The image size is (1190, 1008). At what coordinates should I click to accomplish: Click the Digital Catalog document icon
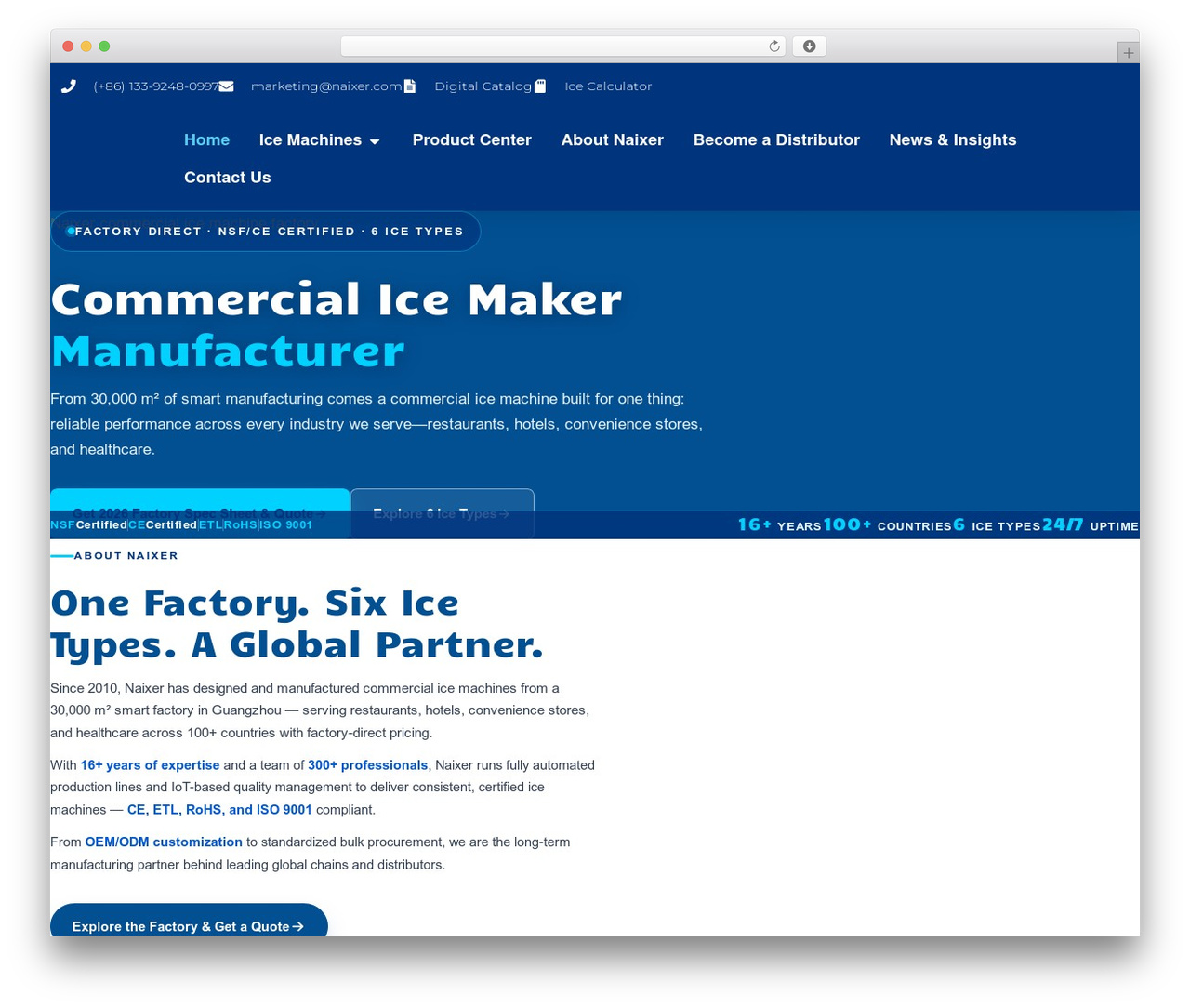click(x=410, y=86)
